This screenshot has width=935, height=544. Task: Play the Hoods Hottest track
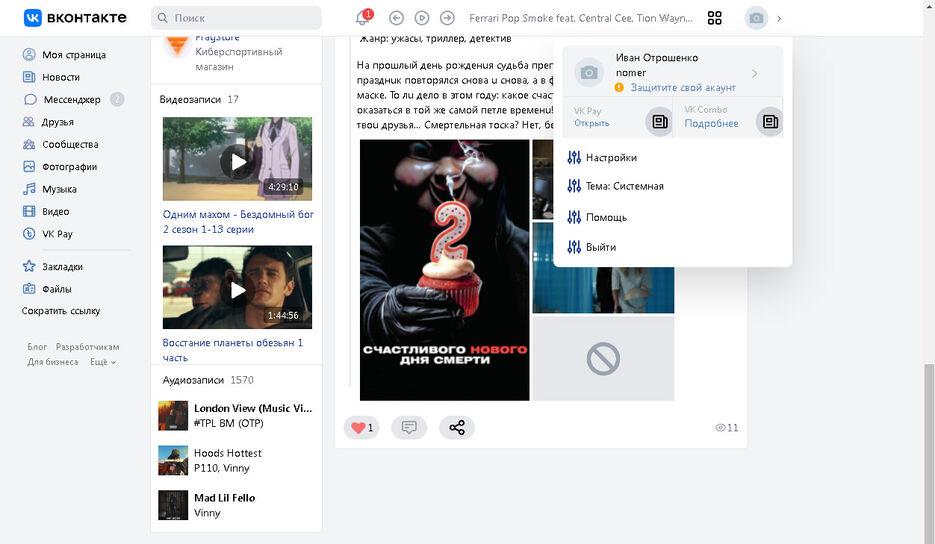[x=236, y=460]
